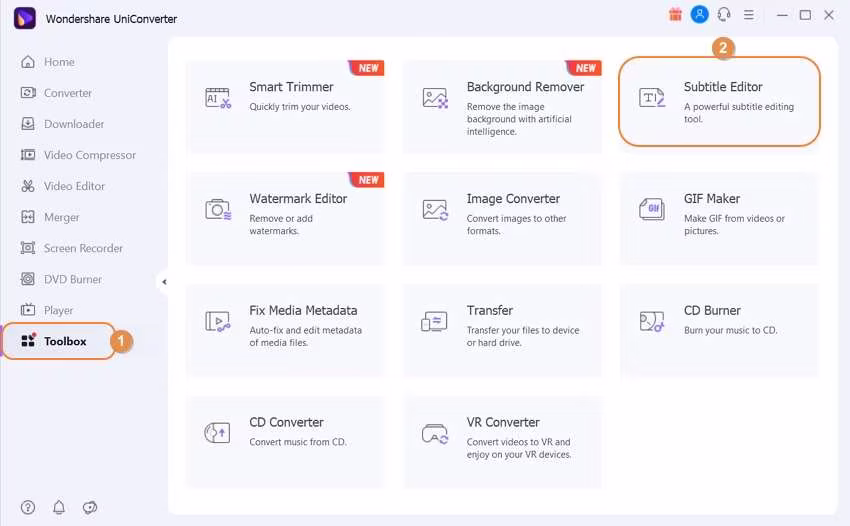Click the headset support icon
850x526 pixels.
tap(724, 15)
